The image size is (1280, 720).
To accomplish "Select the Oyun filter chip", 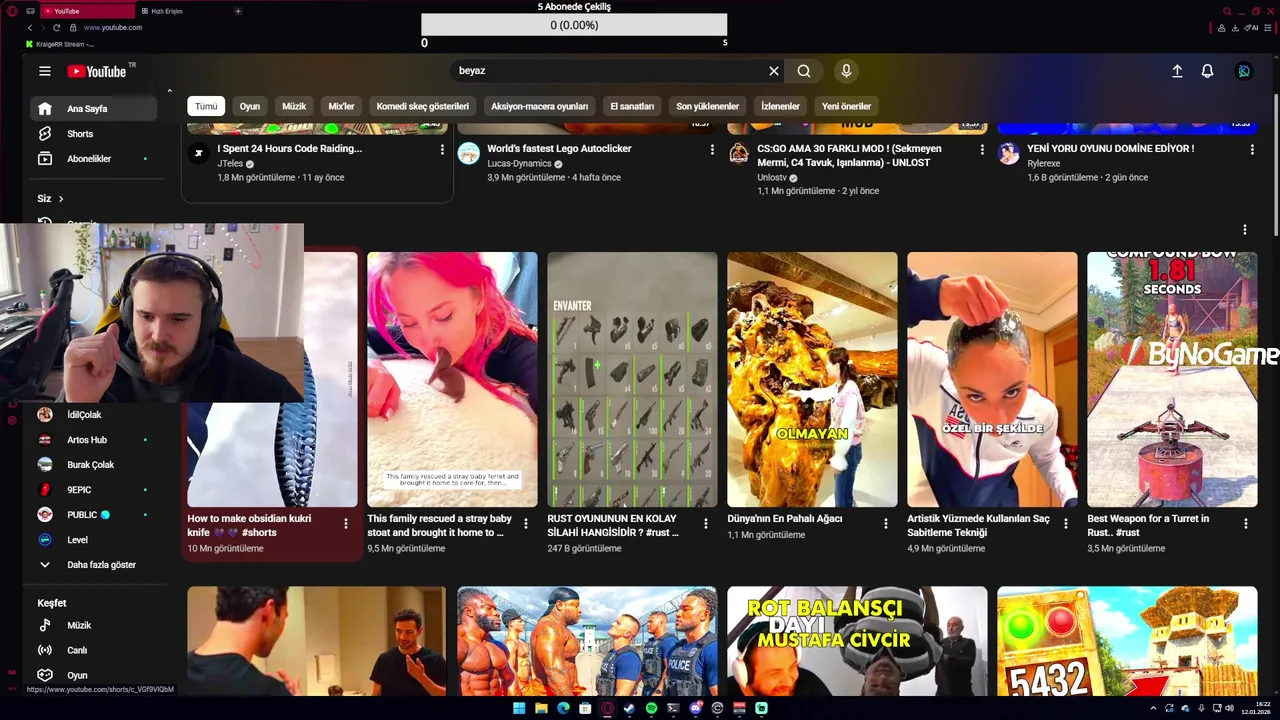I will pyautogui.click(x=250, y=106).
